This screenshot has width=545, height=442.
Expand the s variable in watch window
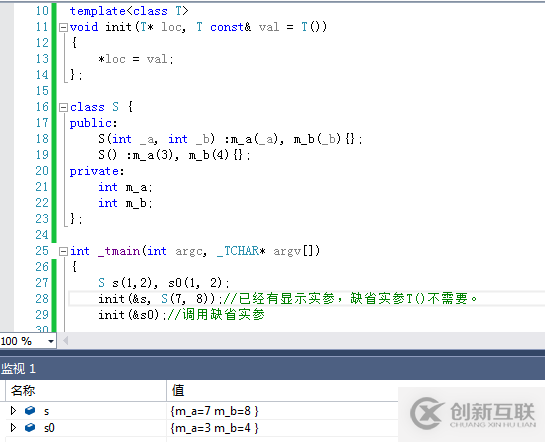click(x=13, y=411)
